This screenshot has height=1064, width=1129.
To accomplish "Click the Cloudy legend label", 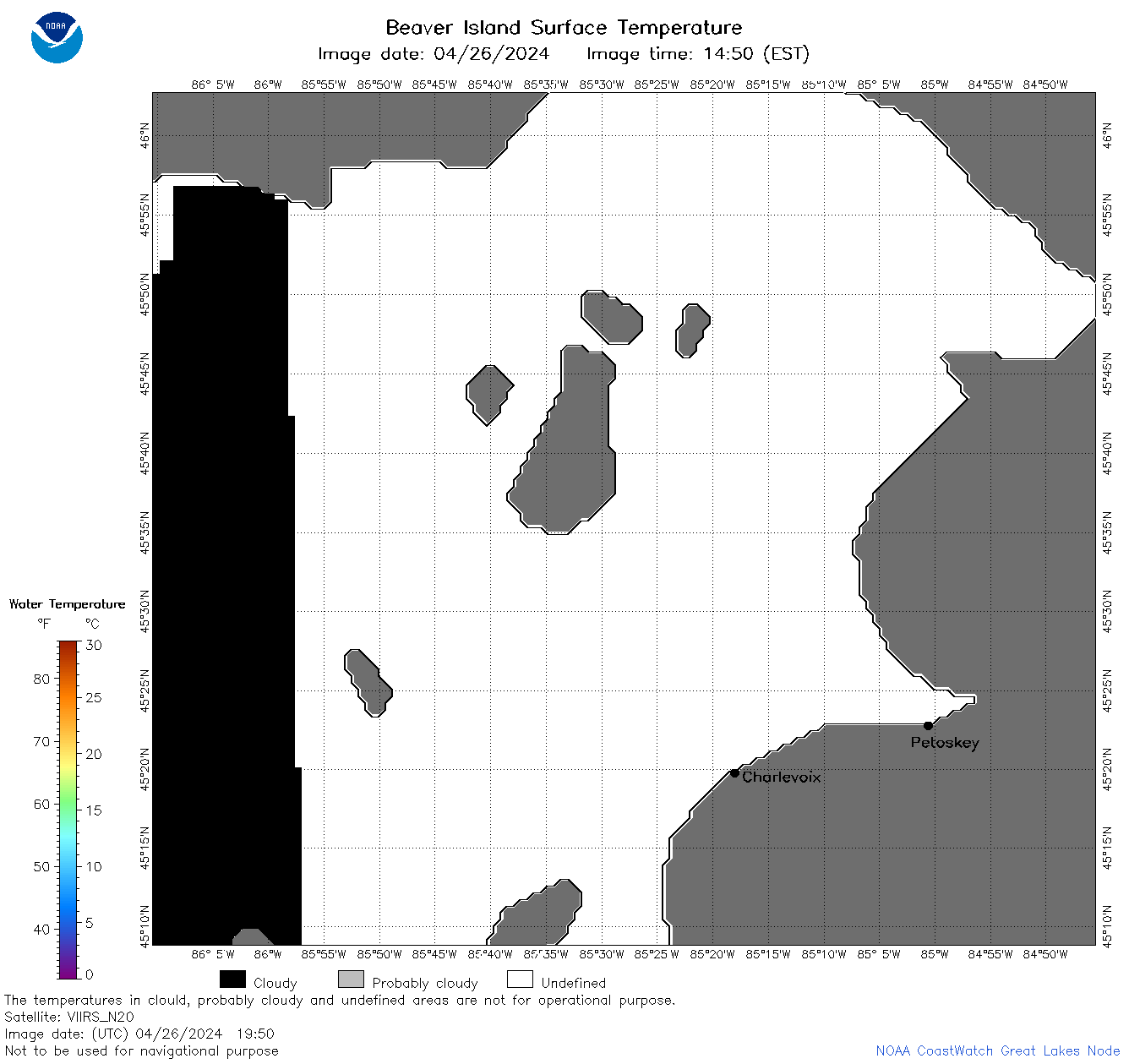I will click(275, 983).
